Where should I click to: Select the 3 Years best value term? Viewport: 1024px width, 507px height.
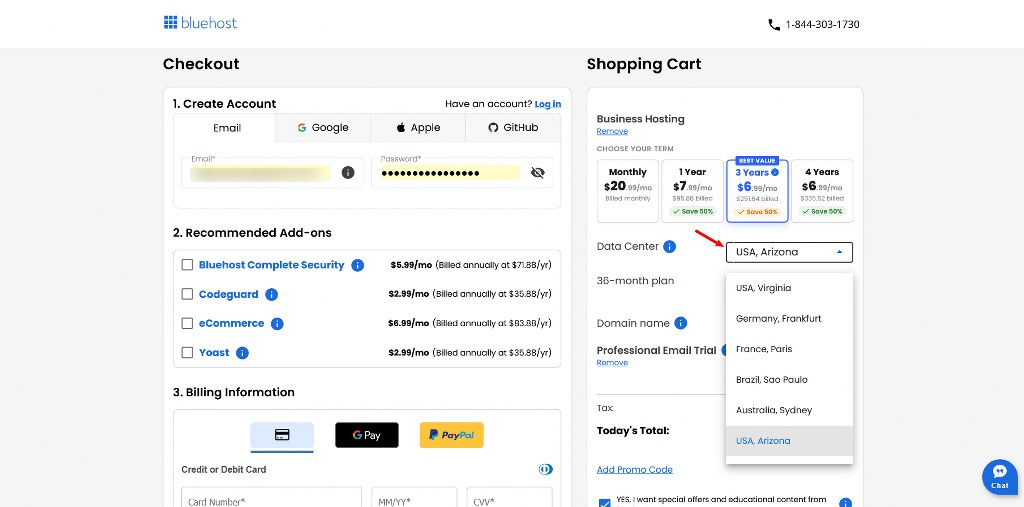tap(757, 191)
